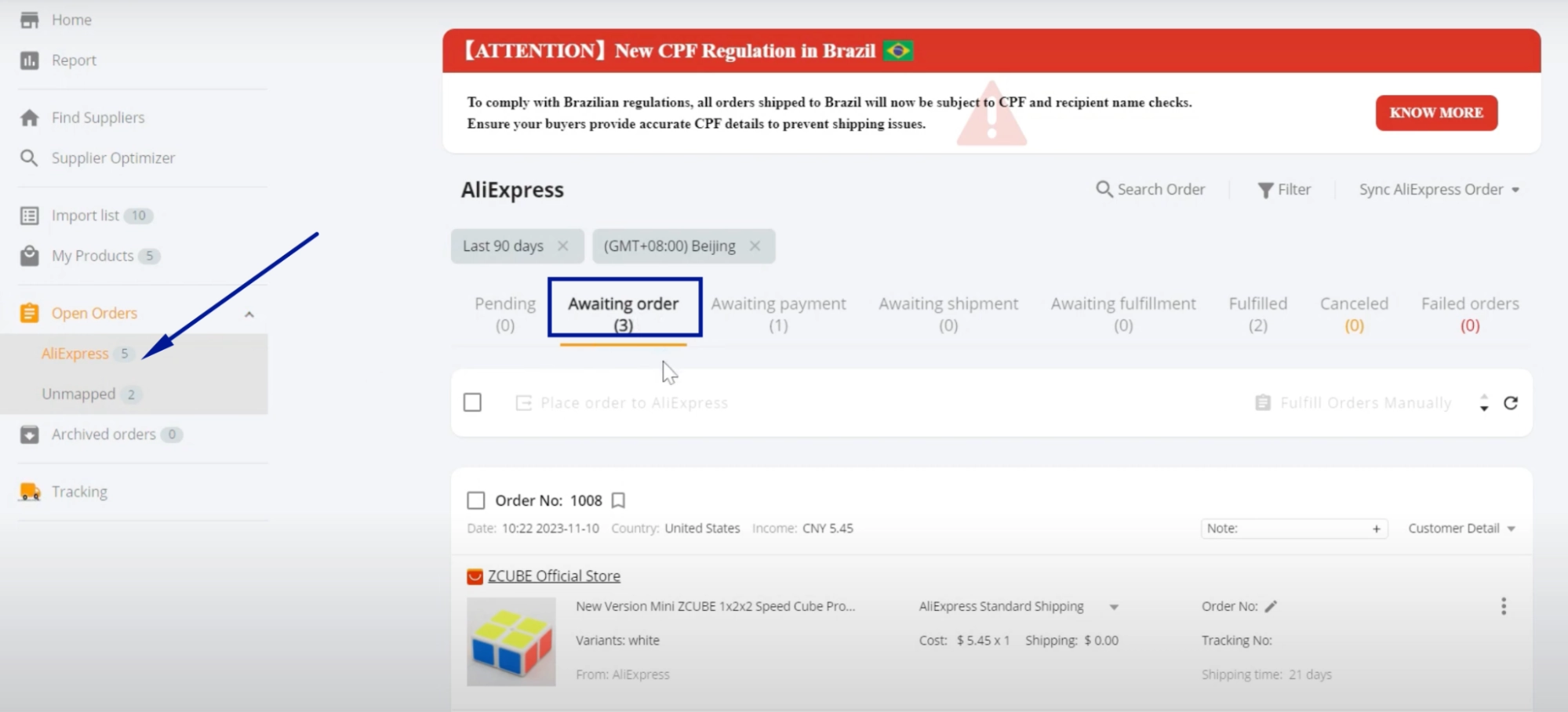The width and height of the screenshot is (1568, 712).
Task: Open AliExpress Standard Shipping dropdown
Action: [x=1114, y=607]
